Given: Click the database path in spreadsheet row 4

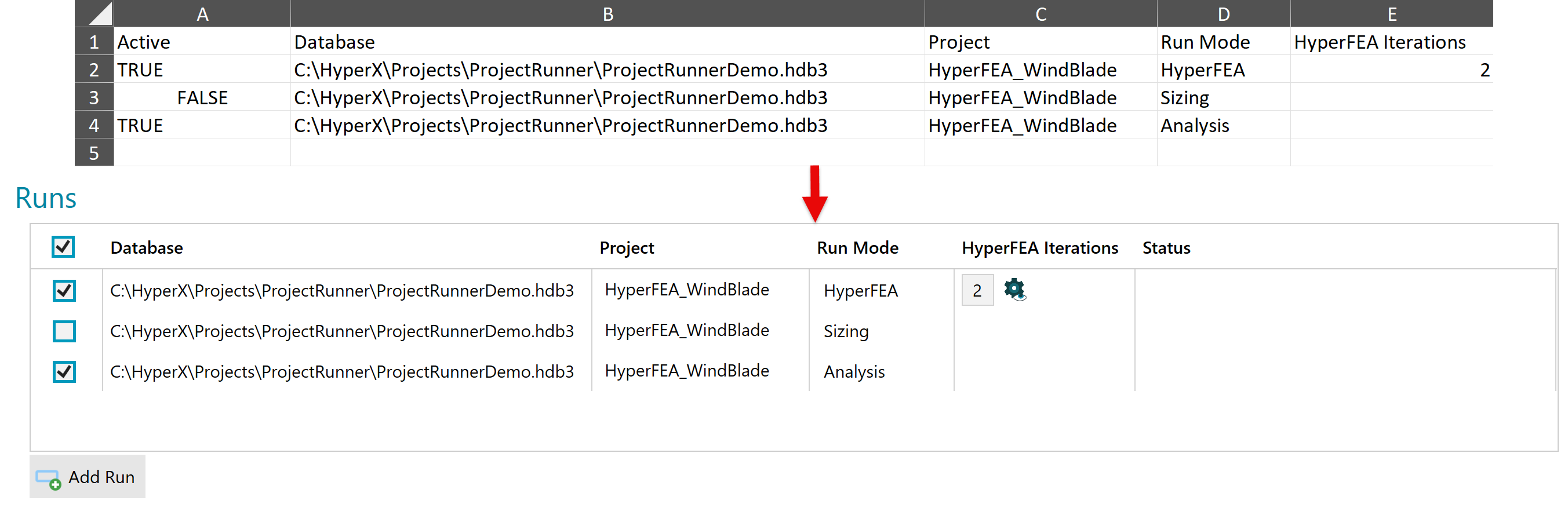Looking at the screenshot, I should (607, 125).
